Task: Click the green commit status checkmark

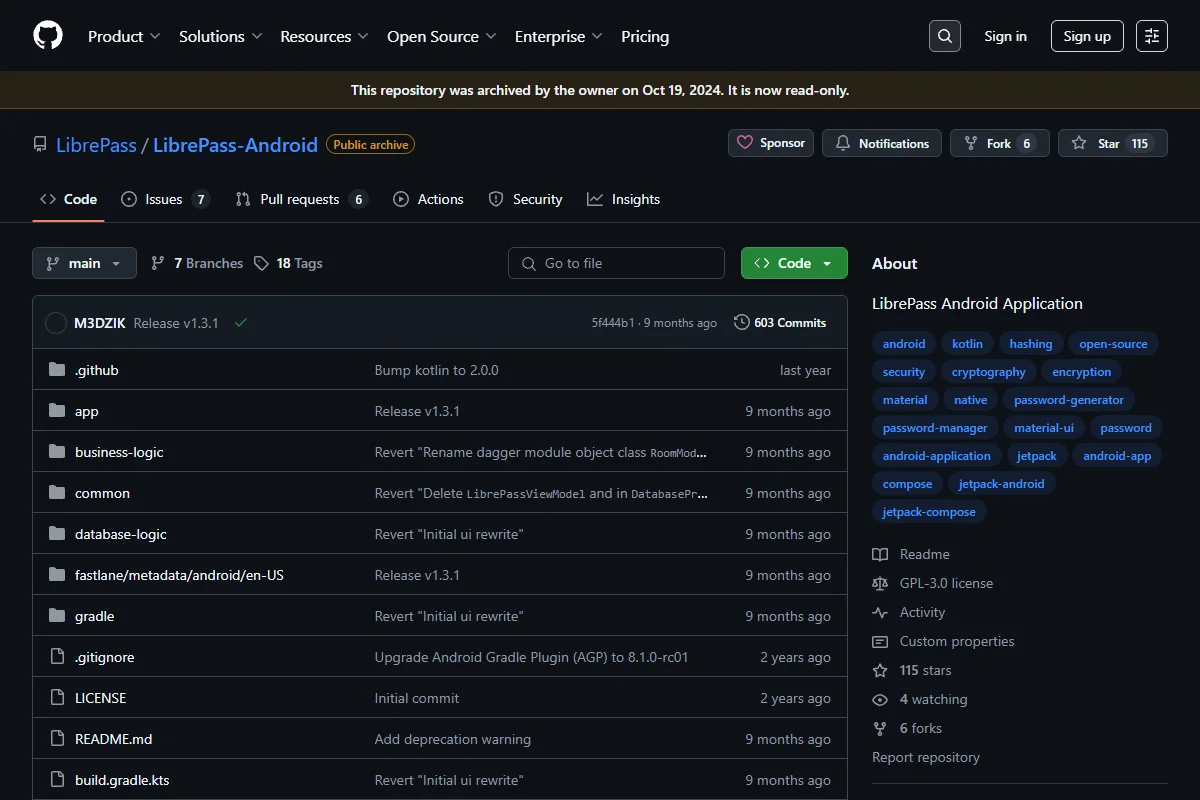Action: click(x=241, y=323)
